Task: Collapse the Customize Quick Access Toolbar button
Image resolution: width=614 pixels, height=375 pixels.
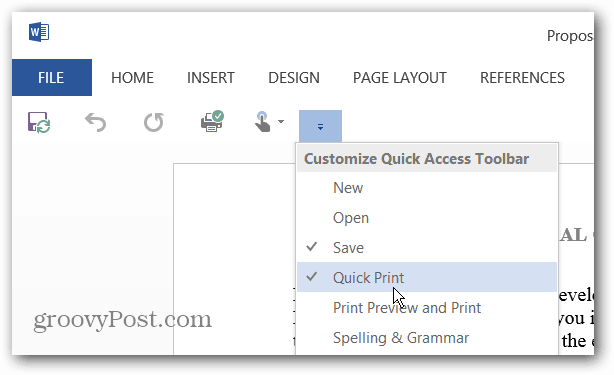Action: tap(320, 126)
